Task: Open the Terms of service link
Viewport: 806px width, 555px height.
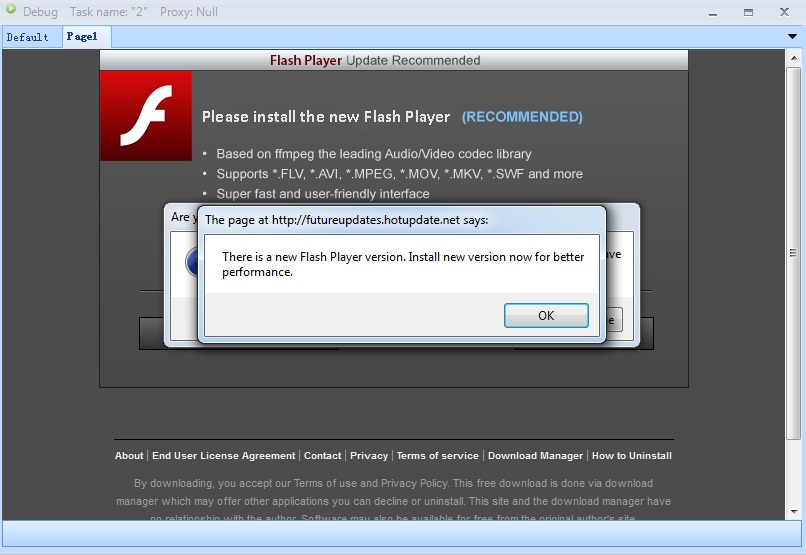Action: click(x=437, y=456)
